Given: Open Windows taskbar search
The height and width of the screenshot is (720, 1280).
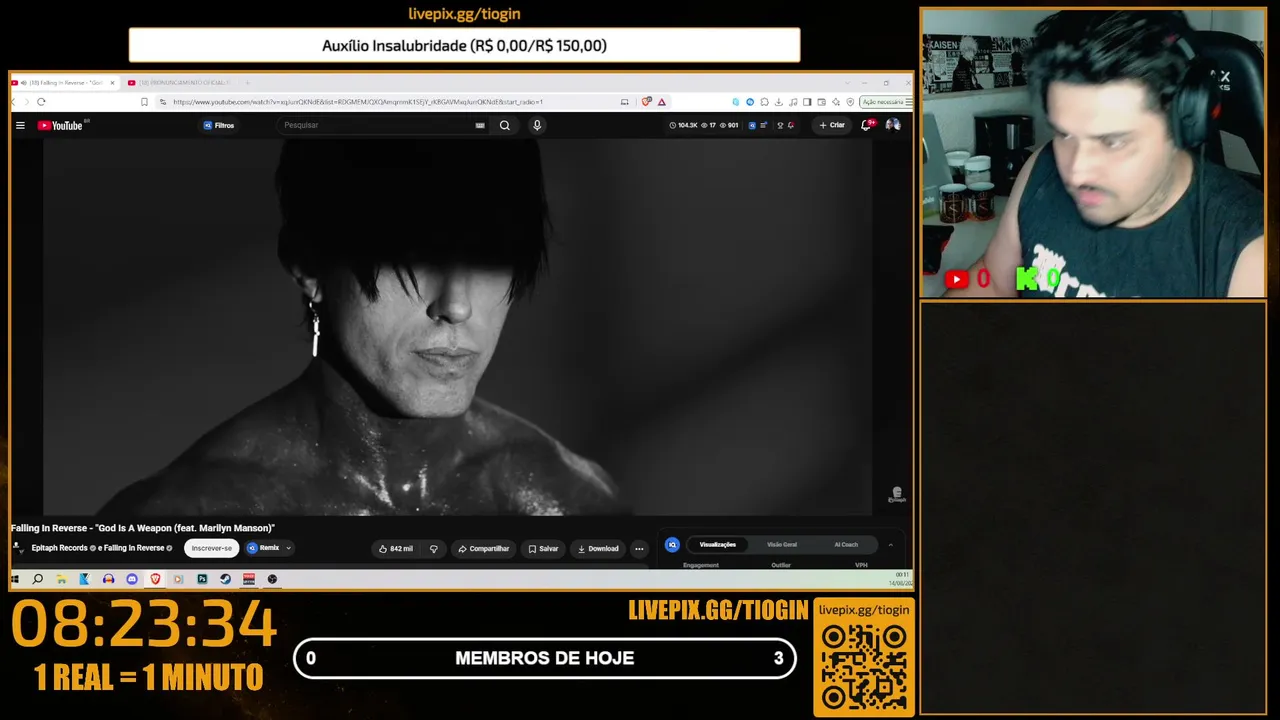Looking at the screenshot, I should 38,579.
